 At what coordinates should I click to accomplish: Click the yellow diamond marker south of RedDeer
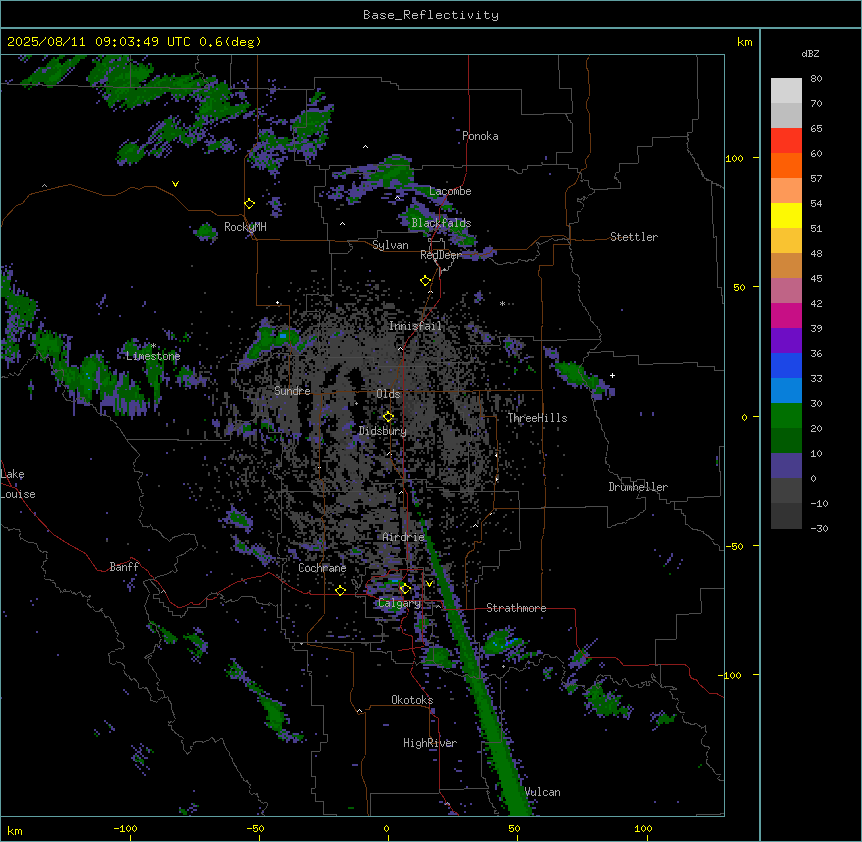[x=425, y=281]
